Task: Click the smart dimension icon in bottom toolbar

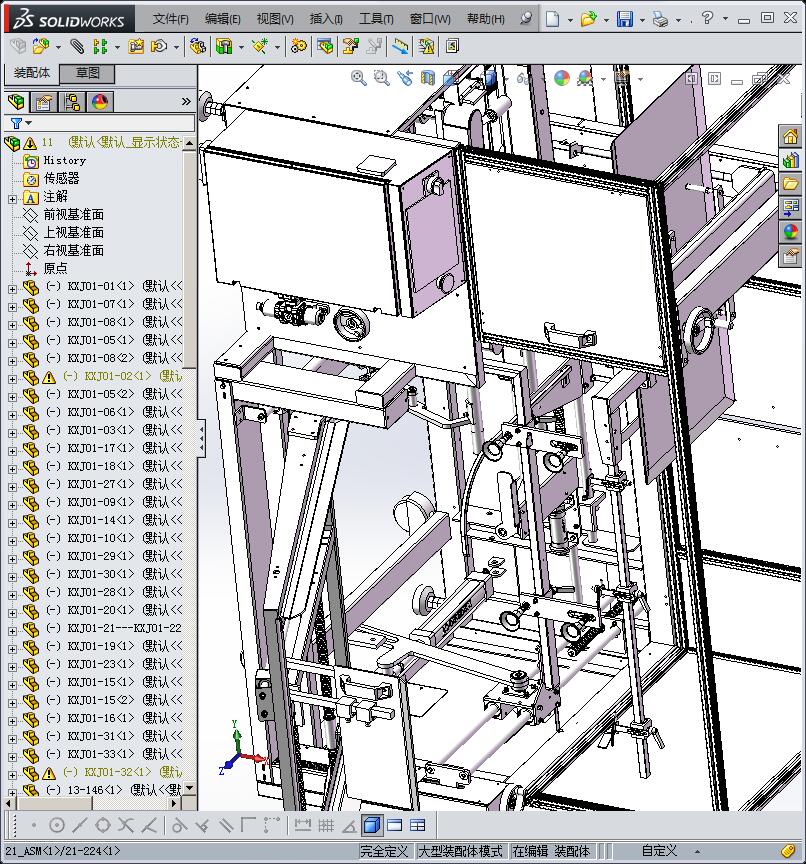Action: [x=302, y=825]
